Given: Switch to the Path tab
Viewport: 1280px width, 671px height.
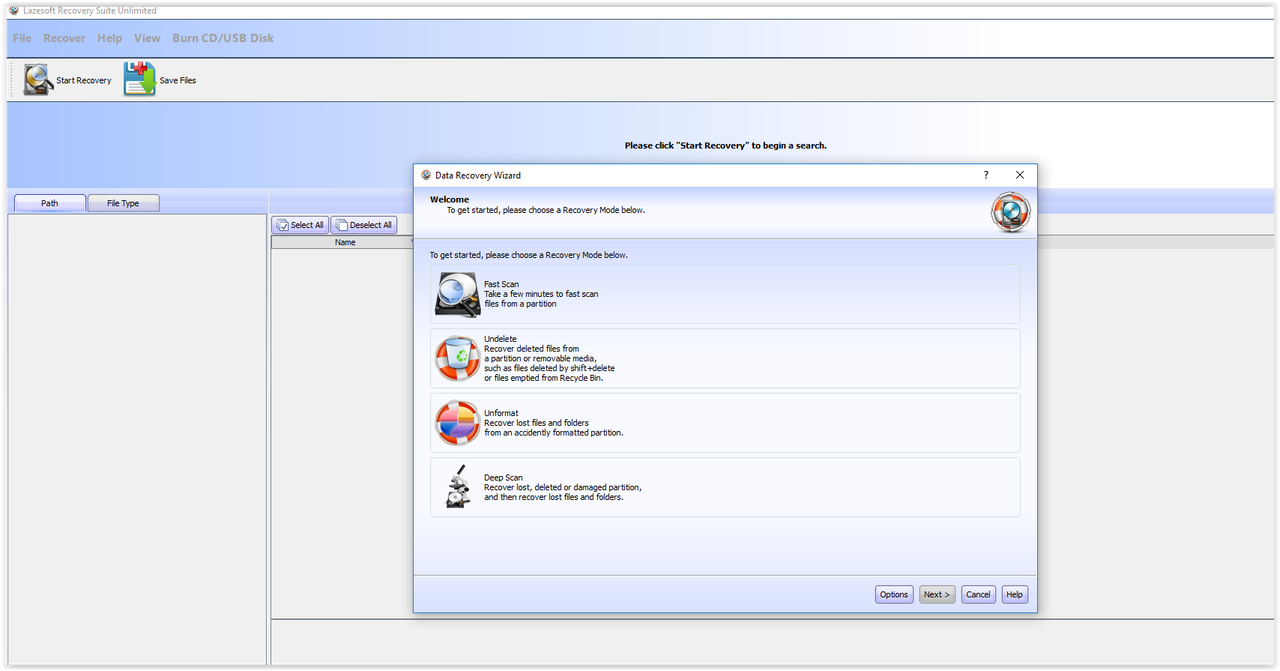Looking at the screenshot, I should pyautogui.click(x=49, y=203).
